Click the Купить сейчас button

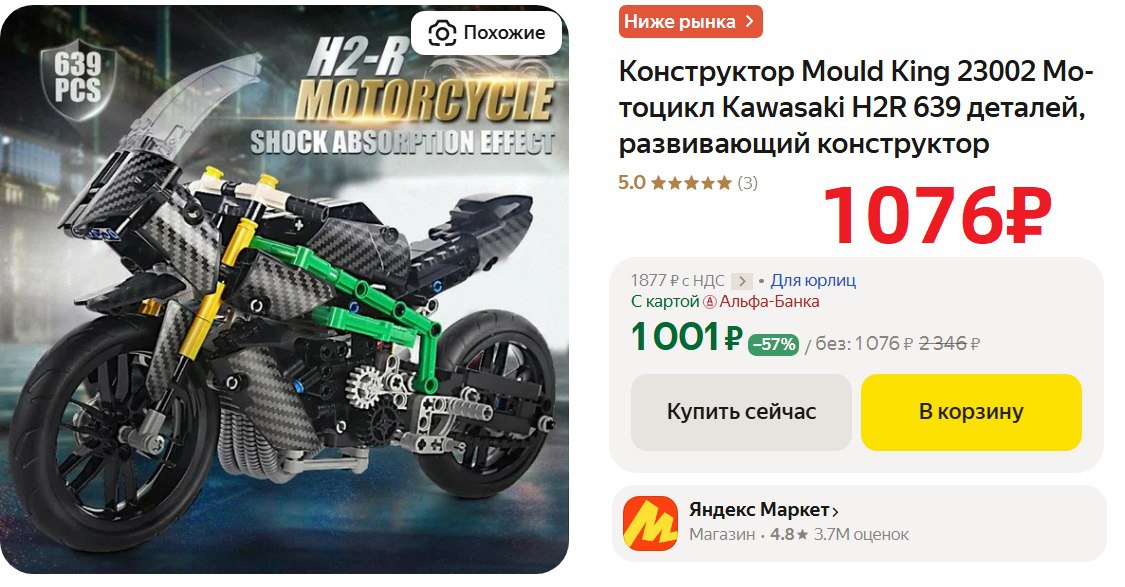click(x=741, y=412)
